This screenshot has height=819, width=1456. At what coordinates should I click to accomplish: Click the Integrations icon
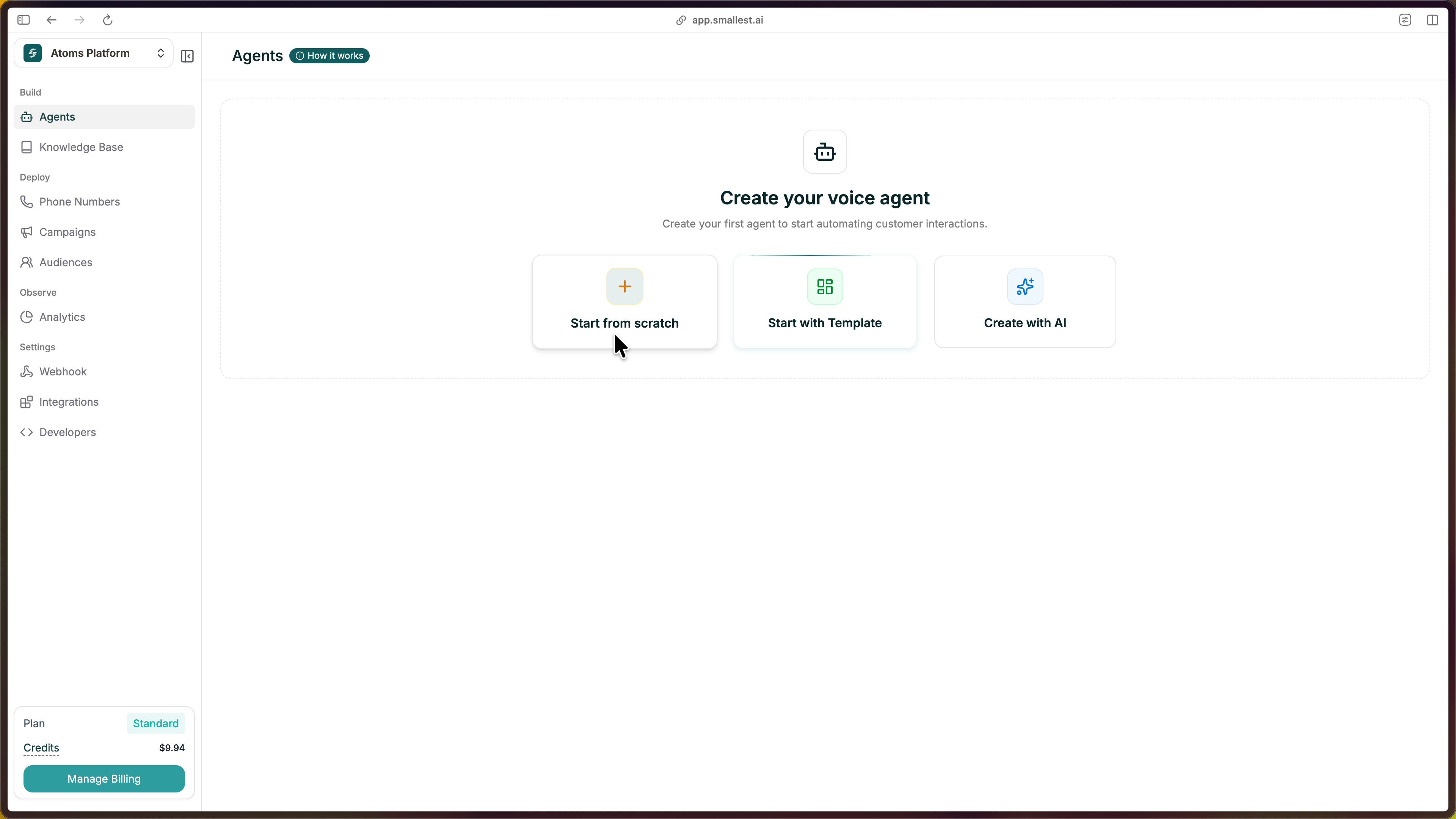(x=27, y=402)
